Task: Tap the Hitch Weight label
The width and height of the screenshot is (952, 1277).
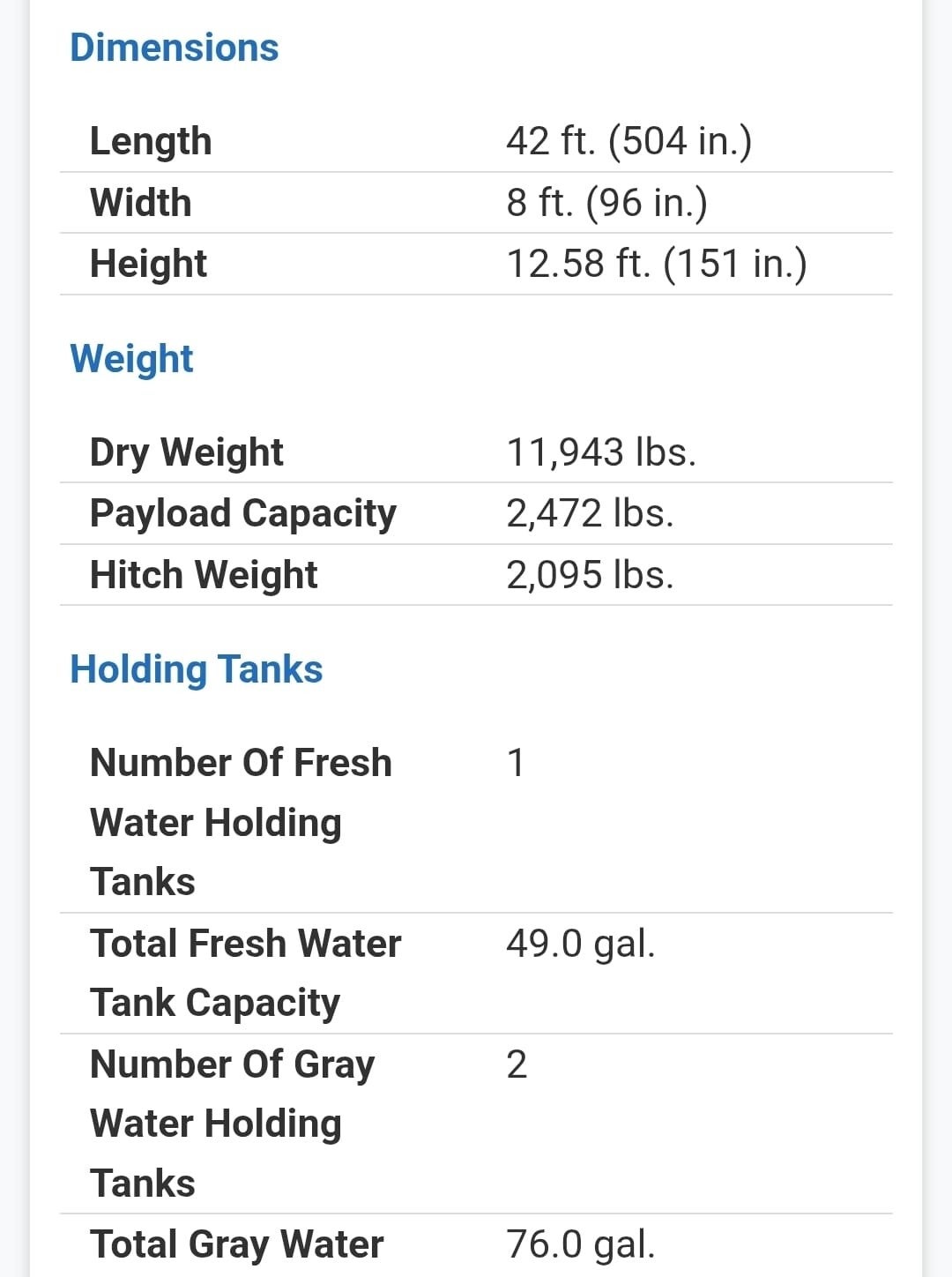Action: click(203, 575)
